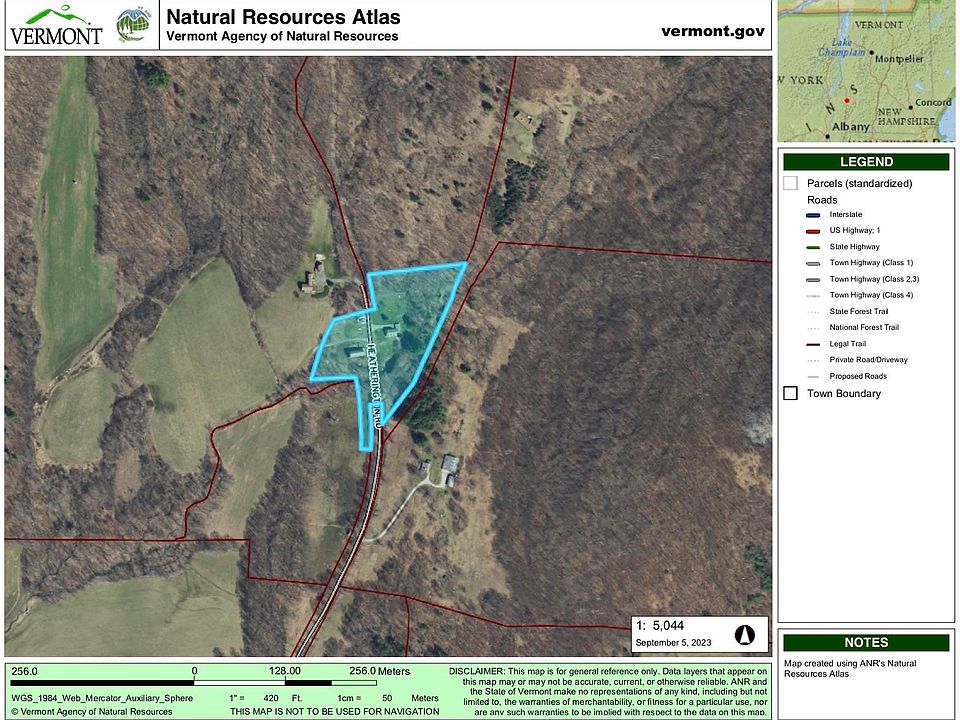This screenshot has height=720, width=960.
Task: Toggle the Town Boundary box
Action: [x=790, y=393]
